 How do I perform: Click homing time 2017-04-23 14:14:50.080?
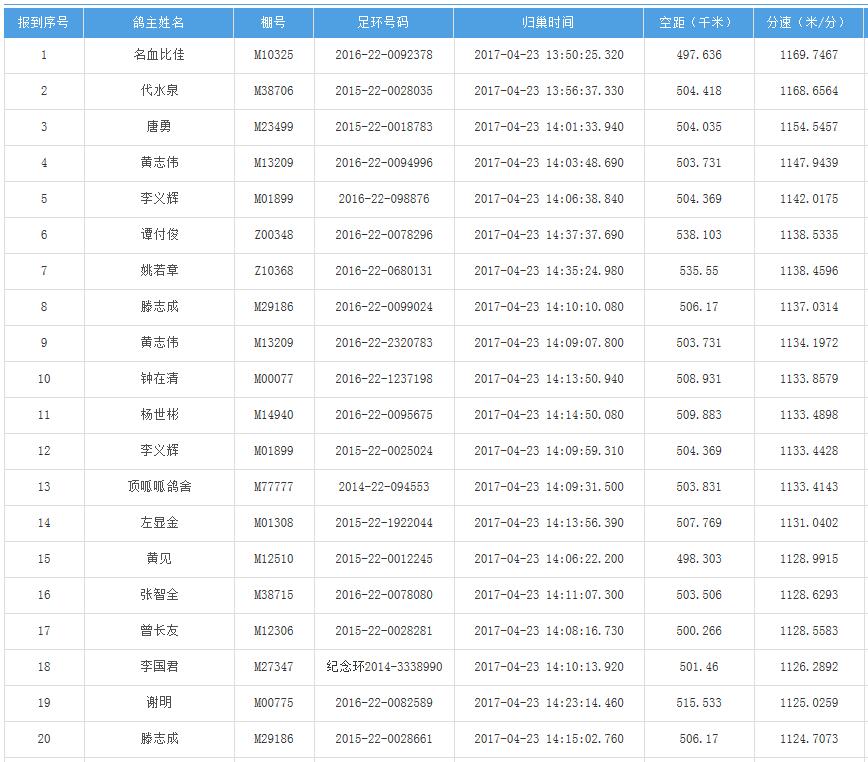[548, 415]
